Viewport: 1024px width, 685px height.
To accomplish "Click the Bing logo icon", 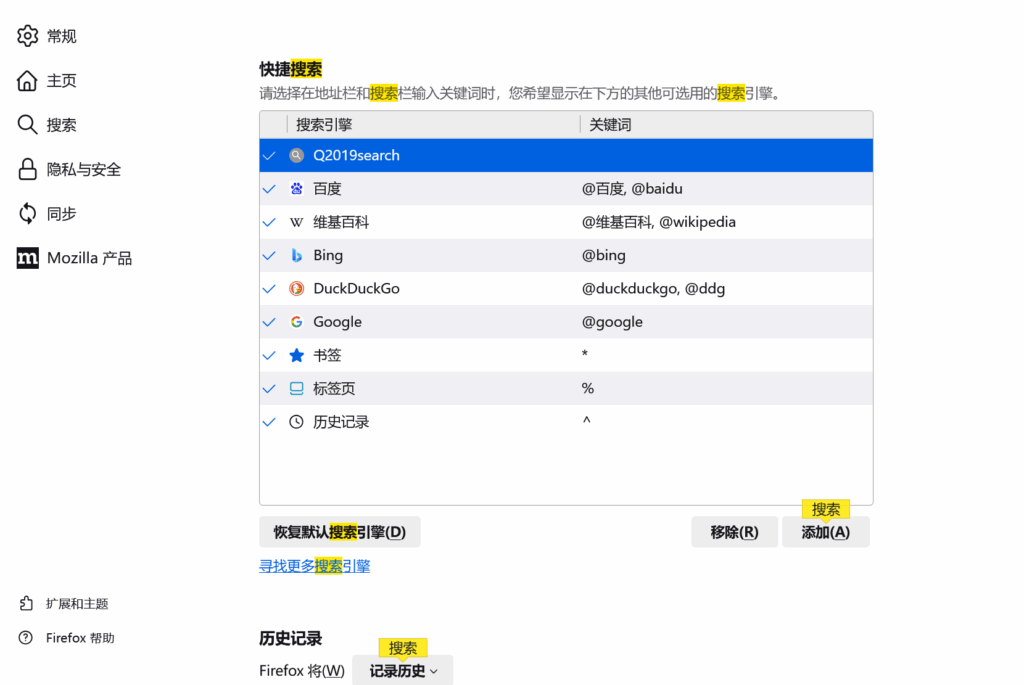I will (x=296, y=256).
